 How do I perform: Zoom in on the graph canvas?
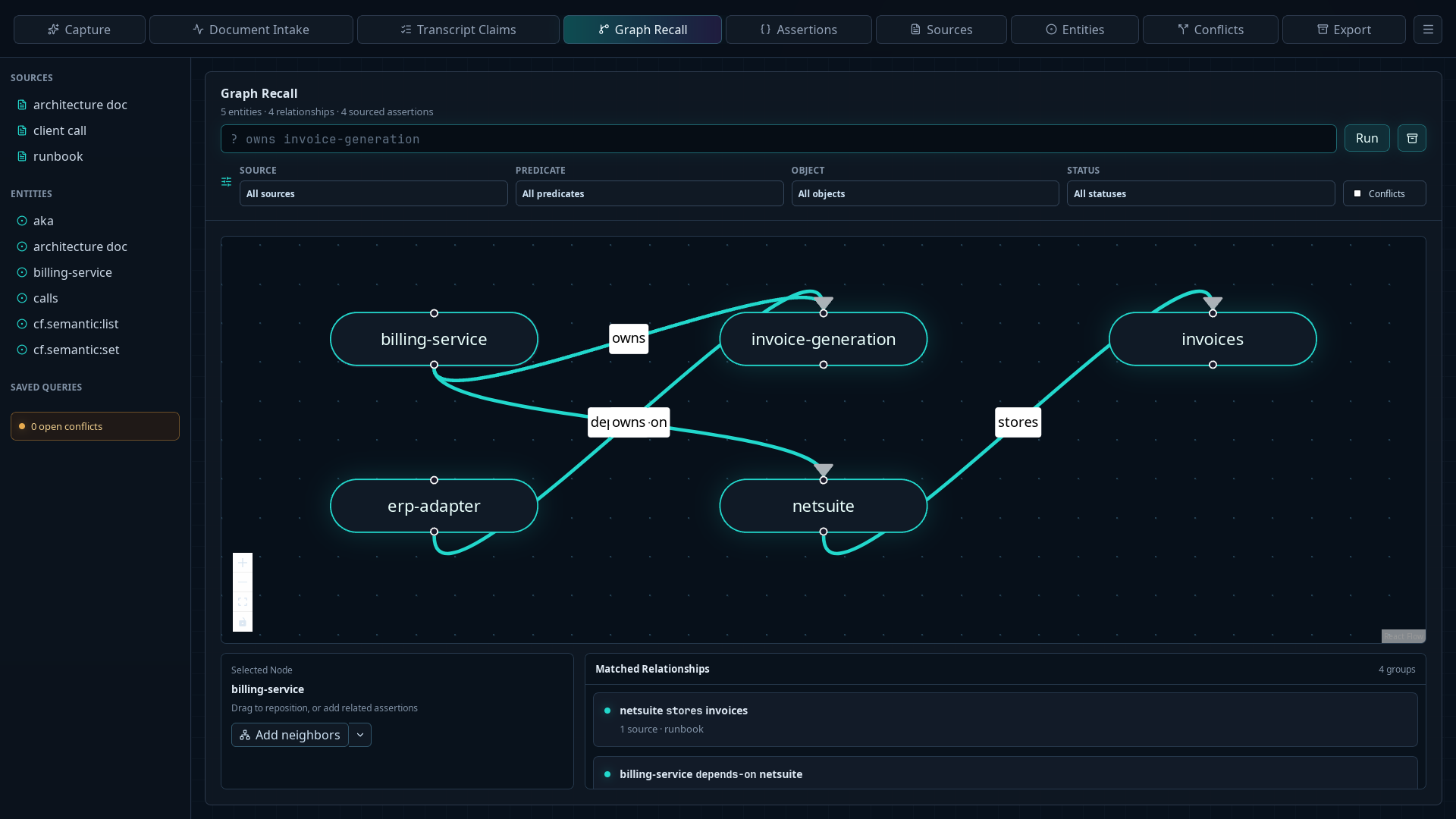click(243, 563)
